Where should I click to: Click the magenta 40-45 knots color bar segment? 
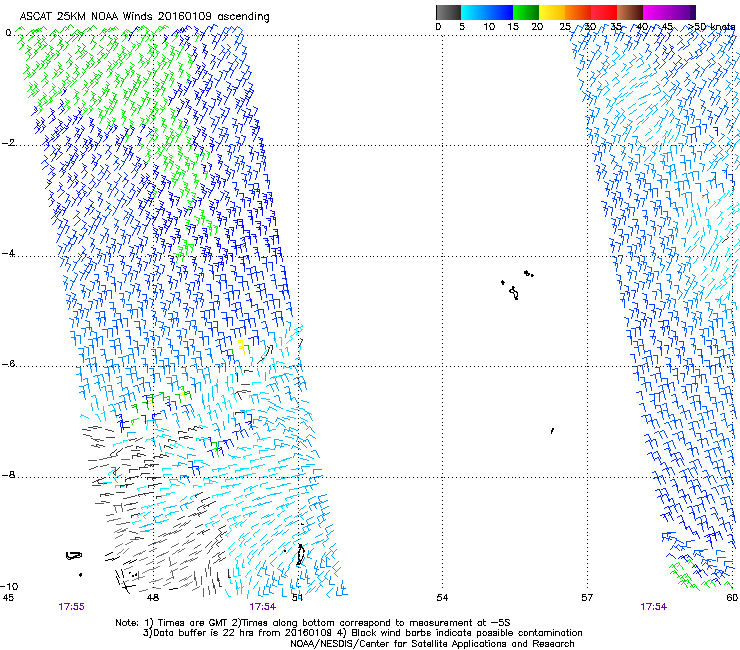click(x=656, y=12)
